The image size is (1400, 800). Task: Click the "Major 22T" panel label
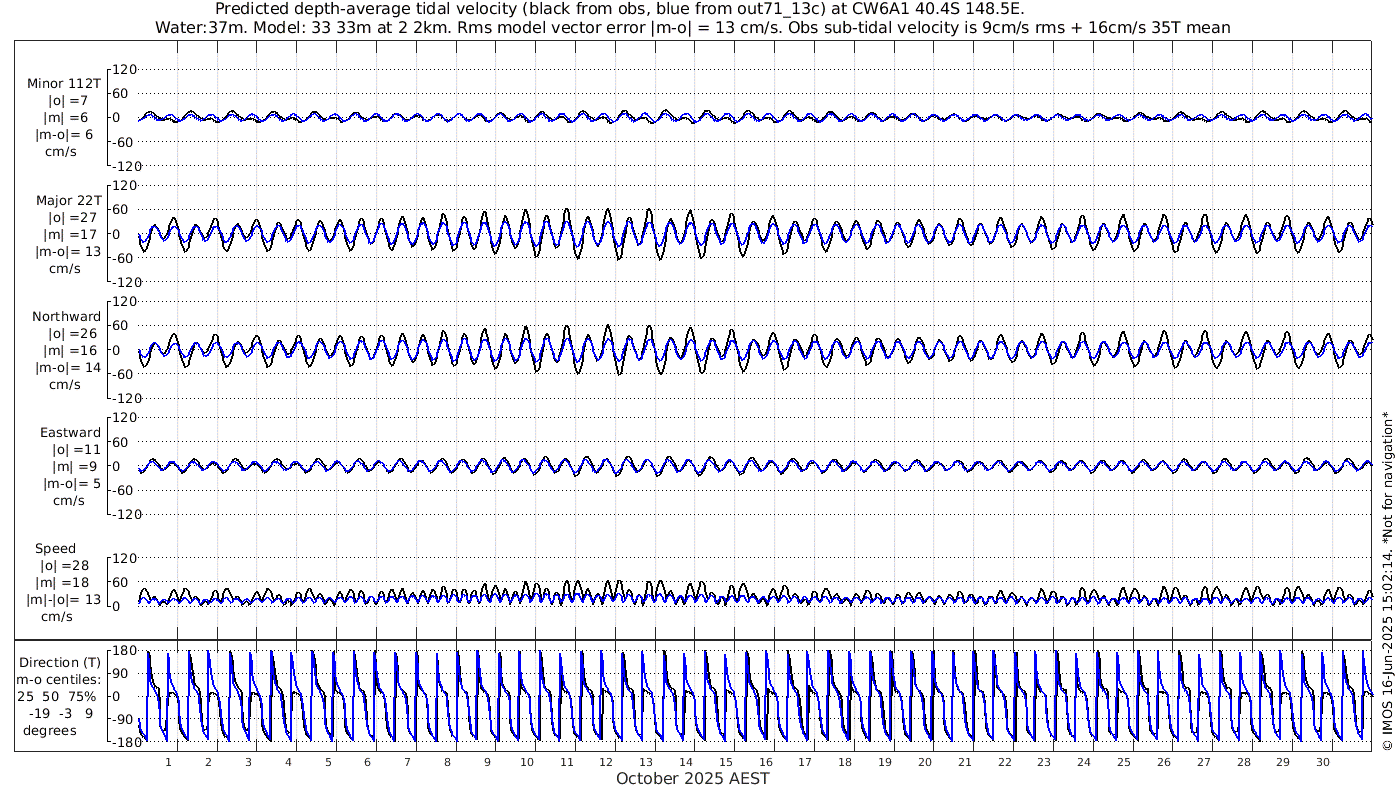[68, 200]
